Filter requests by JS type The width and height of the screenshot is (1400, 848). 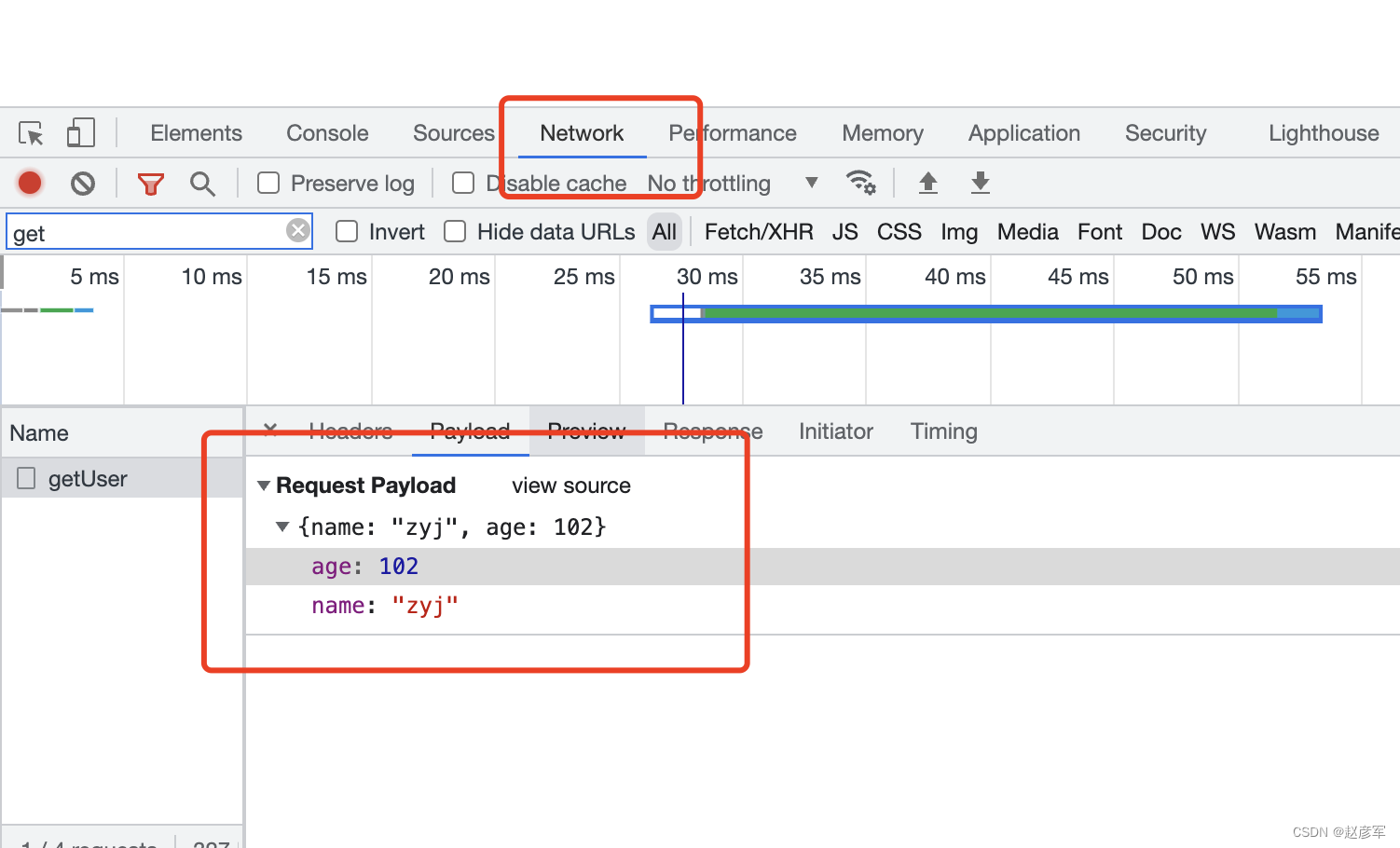click(845, 232)
